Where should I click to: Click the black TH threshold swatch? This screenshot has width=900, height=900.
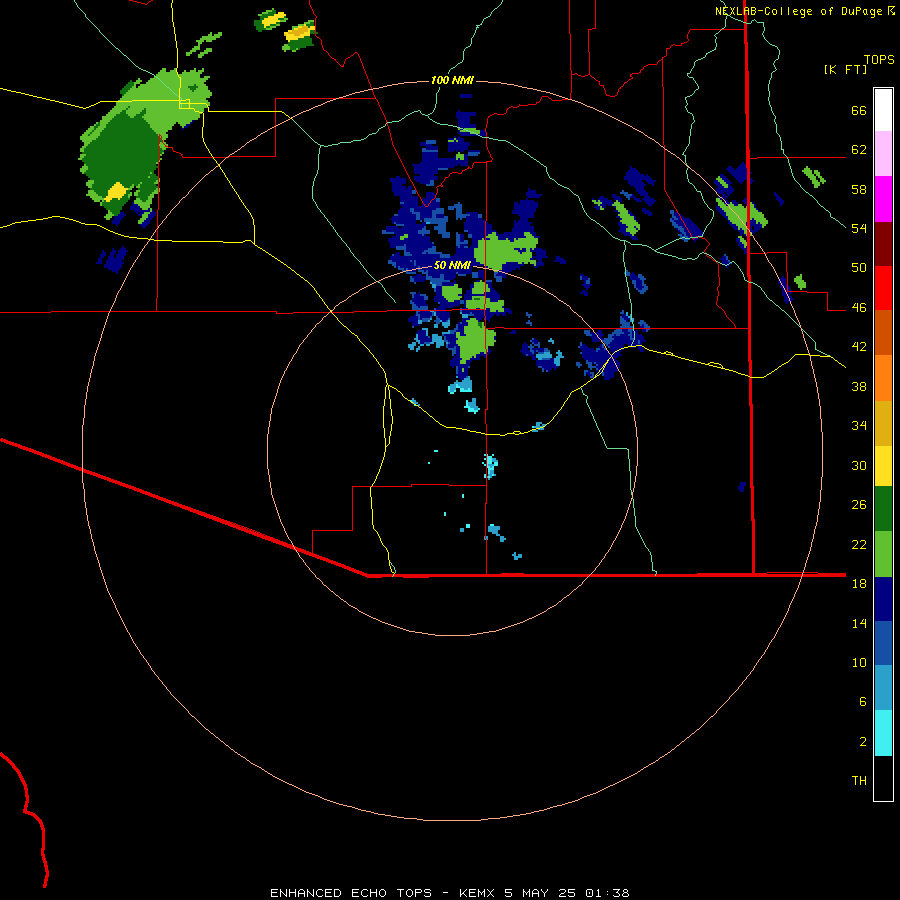[x=883, y=778]
